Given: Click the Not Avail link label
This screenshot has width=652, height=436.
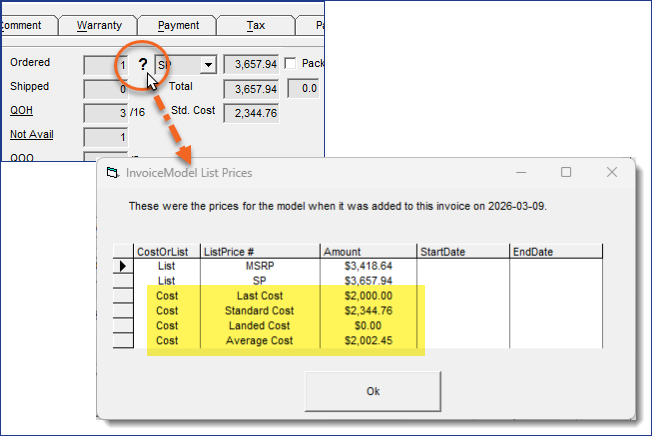Looking at the screenshot, I should pos(32,134).
